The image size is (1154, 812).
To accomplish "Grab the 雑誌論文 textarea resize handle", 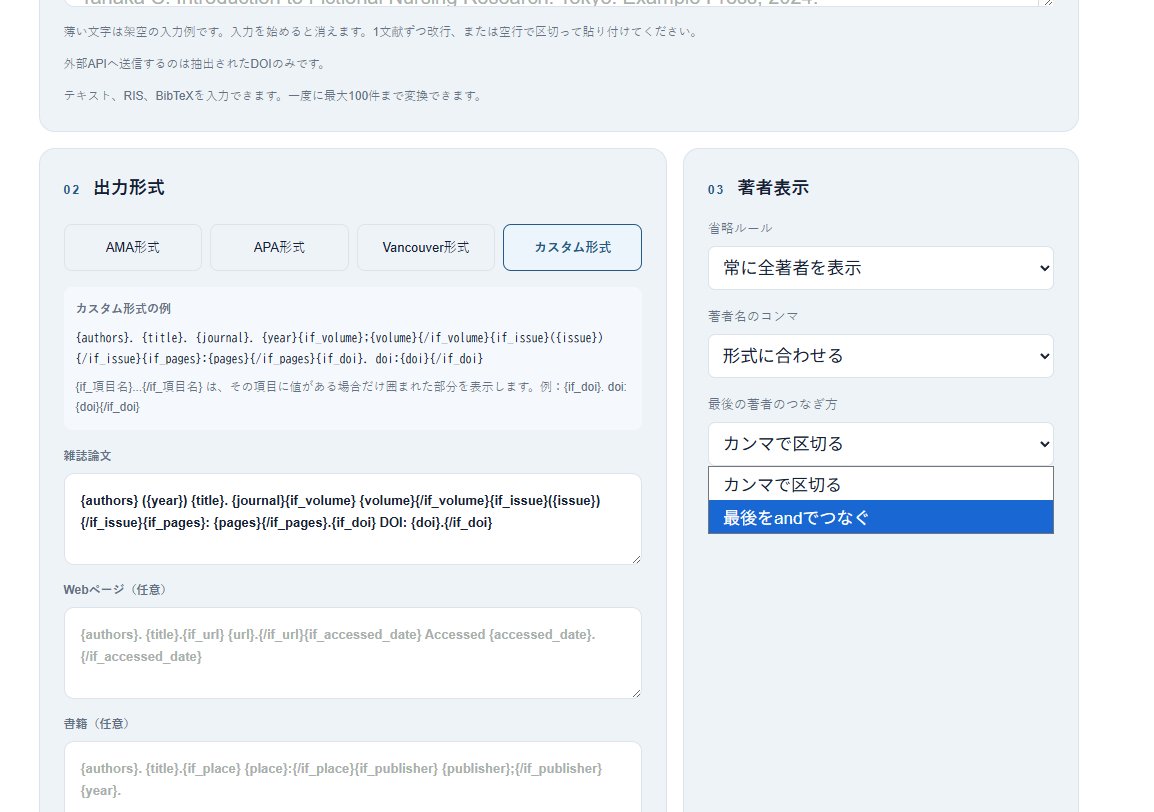I will click(636, 559).
